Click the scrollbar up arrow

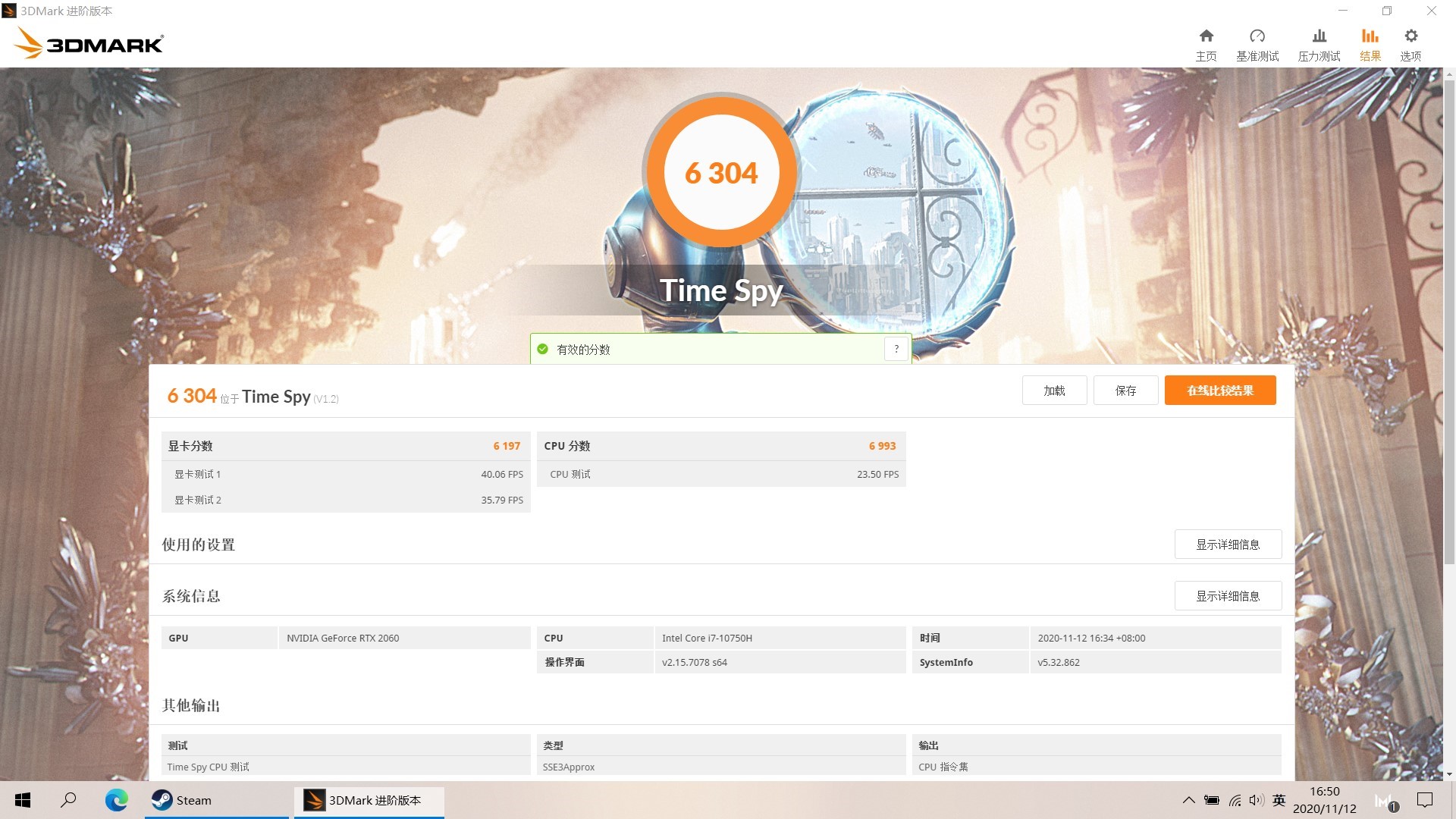click(x=1449, y=74)
